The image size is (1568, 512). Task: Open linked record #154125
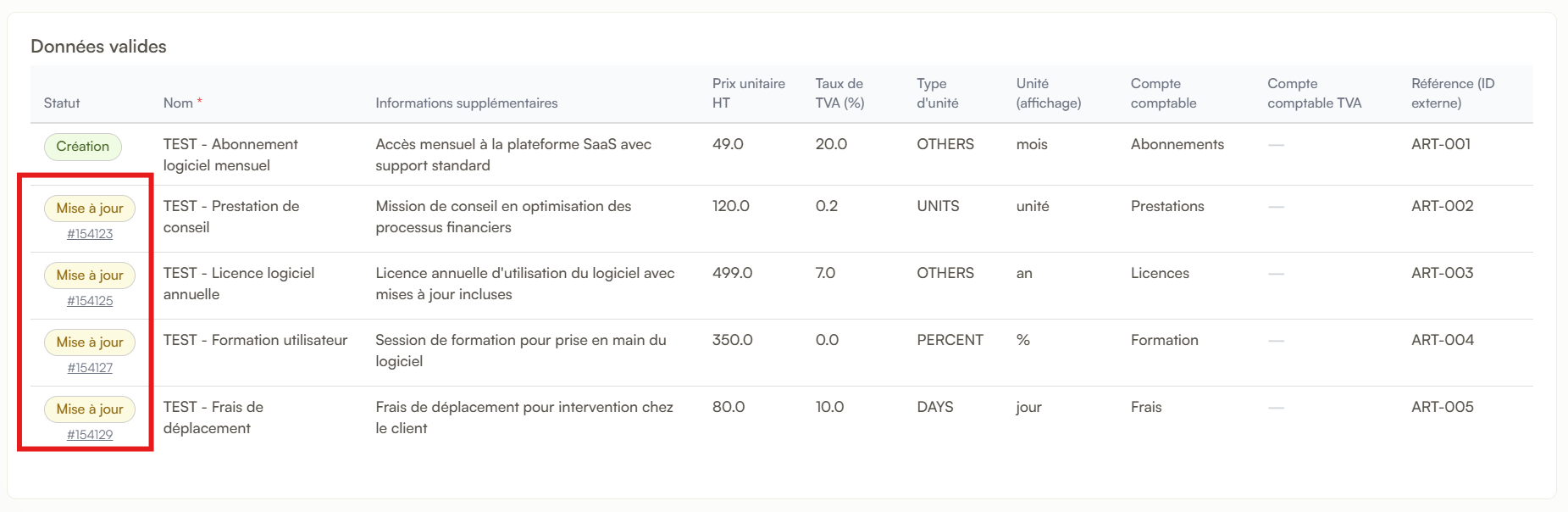(90, 301)
